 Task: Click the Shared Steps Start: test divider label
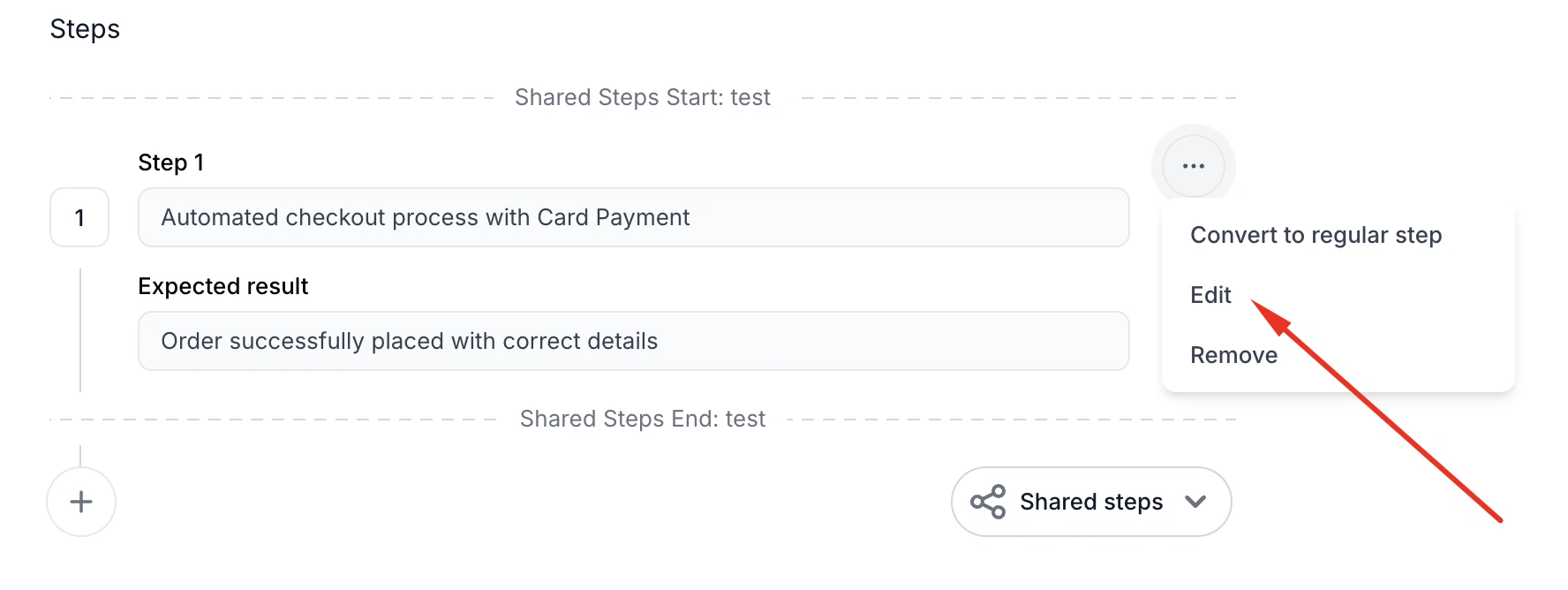642,97
